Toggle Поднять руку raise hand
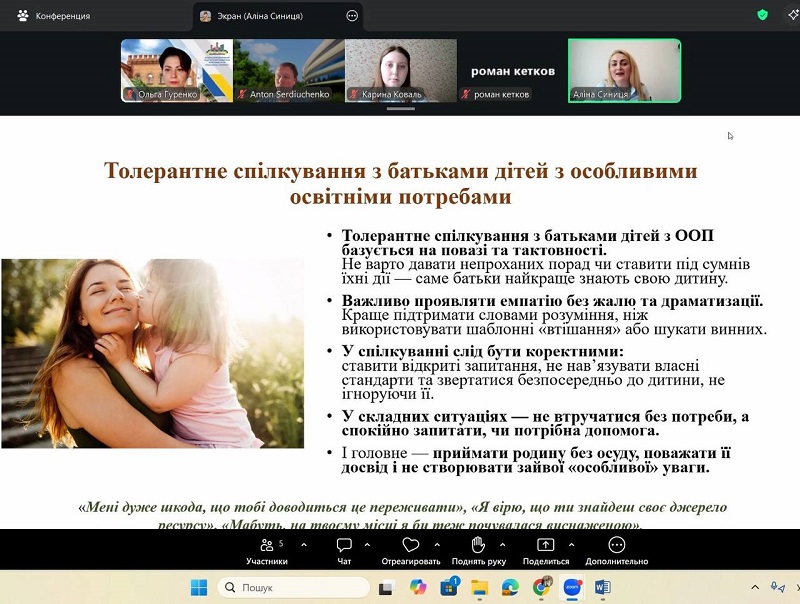This screenshot has height=604, width=800. pyautogui.click(x=478, y=550)
